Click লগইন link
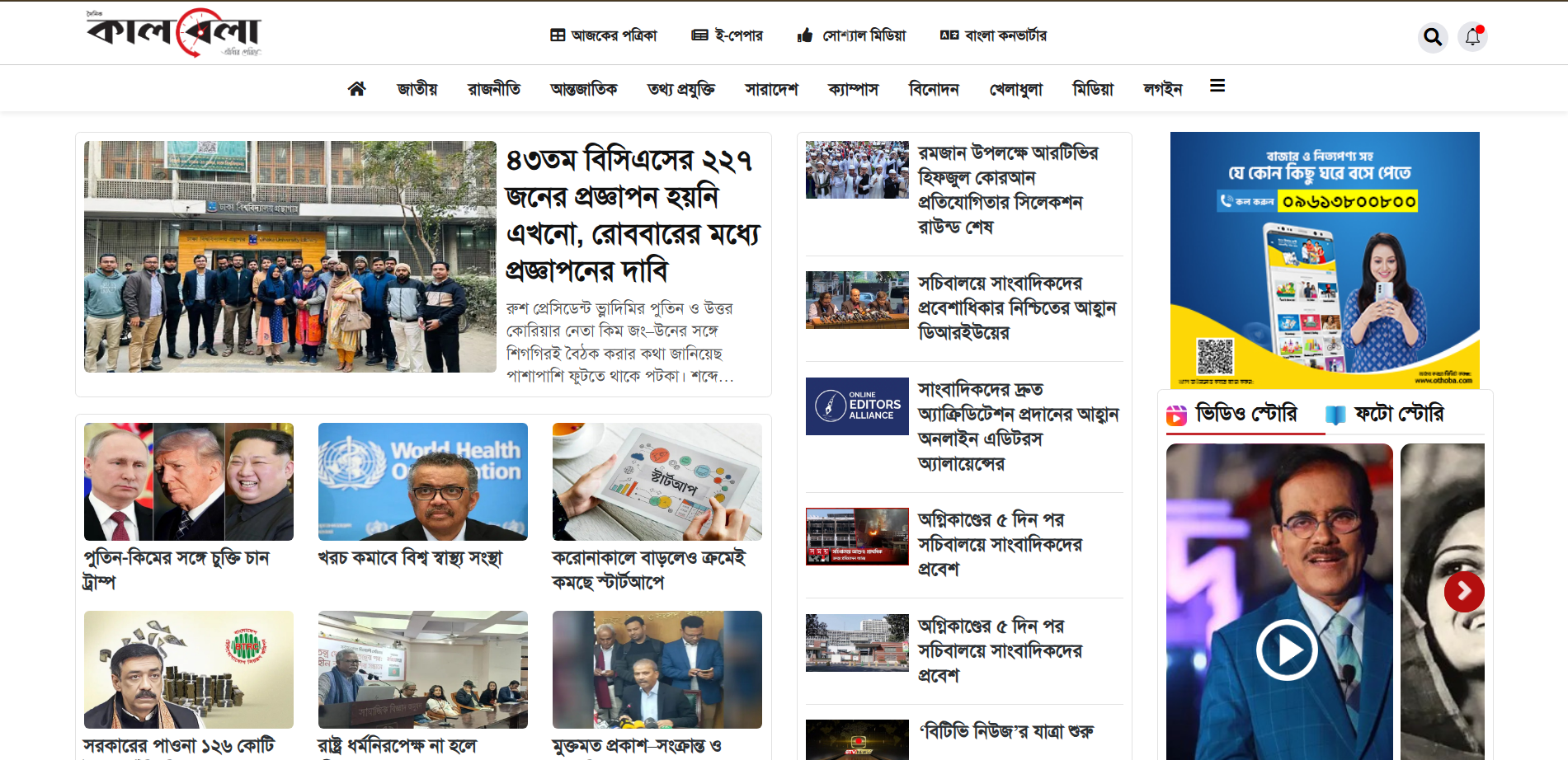The image size is (1568, 760). point(1162,88)
